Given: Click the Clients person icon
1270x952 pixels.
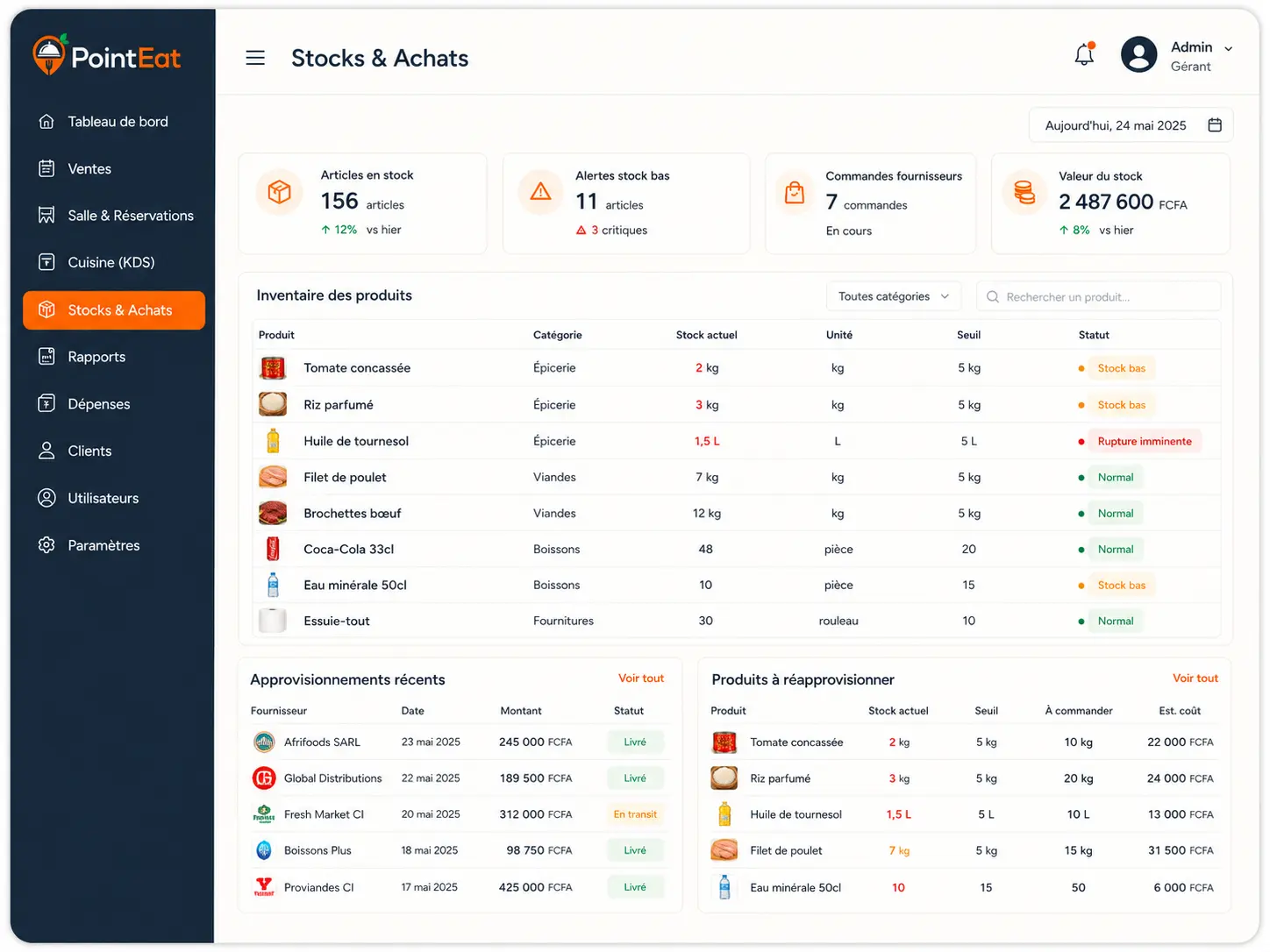Looking at the screenshot, I should pos(46,451).
